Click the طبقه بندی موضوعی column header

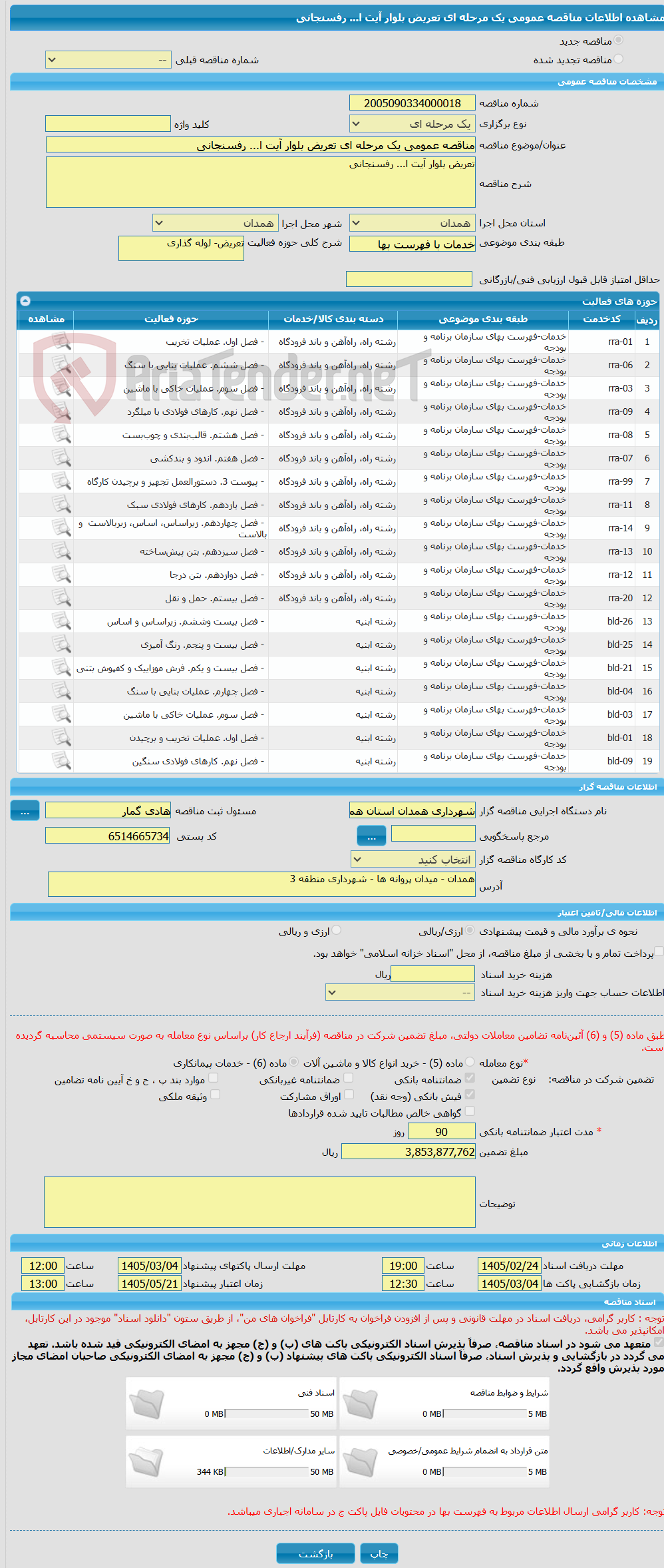pos(483,319)
